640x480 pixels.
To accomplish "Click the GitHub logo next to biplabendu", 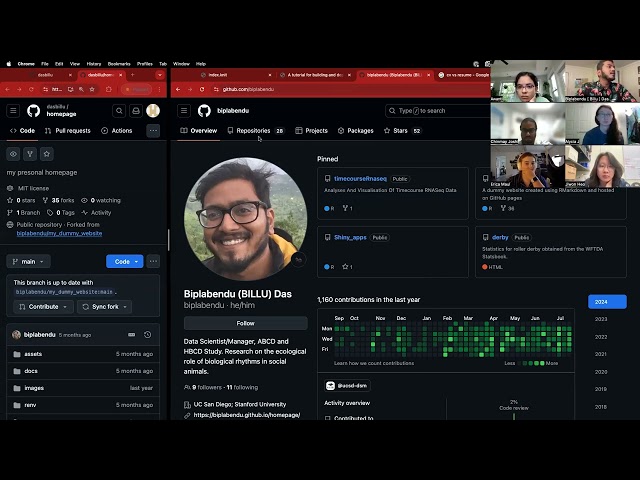I will click(204, 111).
